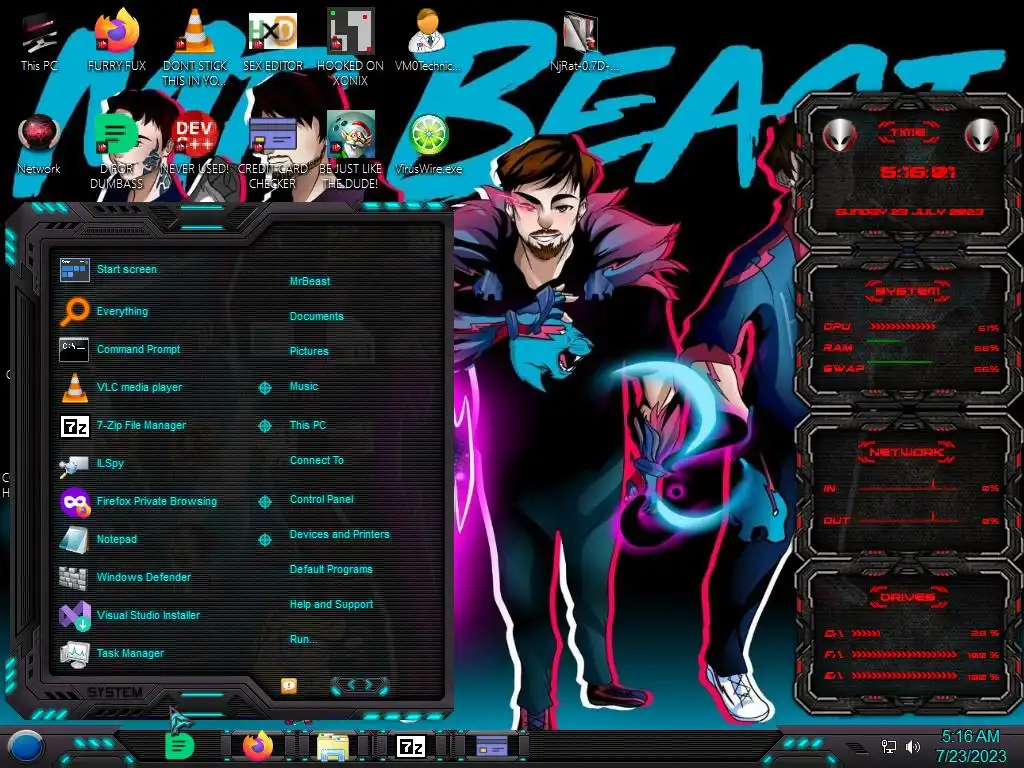Viewport: 1024px width, 768px height.
Task: Open Pictures from the start menu
Action: tap(309, 351)
